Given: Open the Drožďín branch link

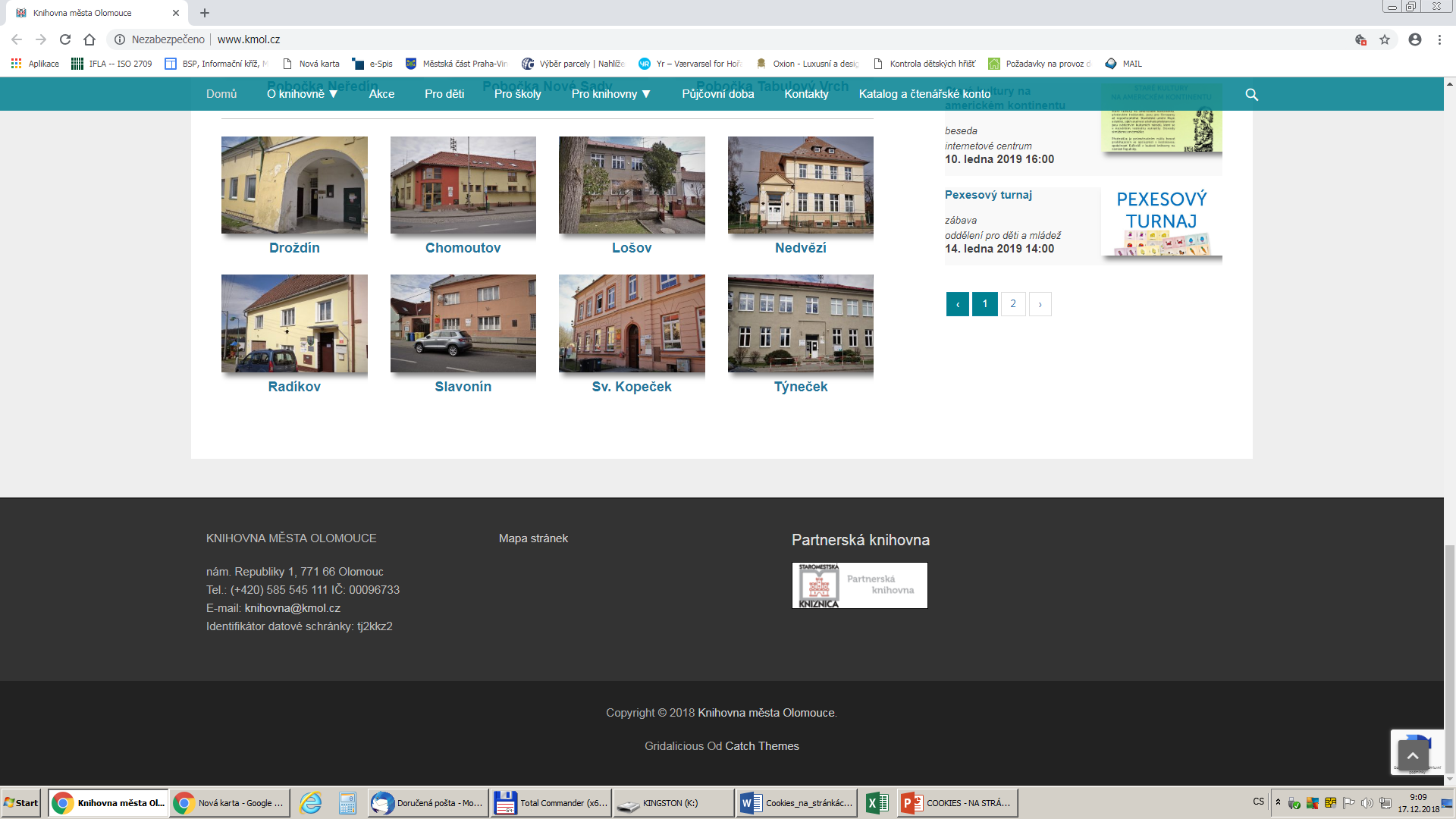Looking at the screenshot, I should coord(294,248).
